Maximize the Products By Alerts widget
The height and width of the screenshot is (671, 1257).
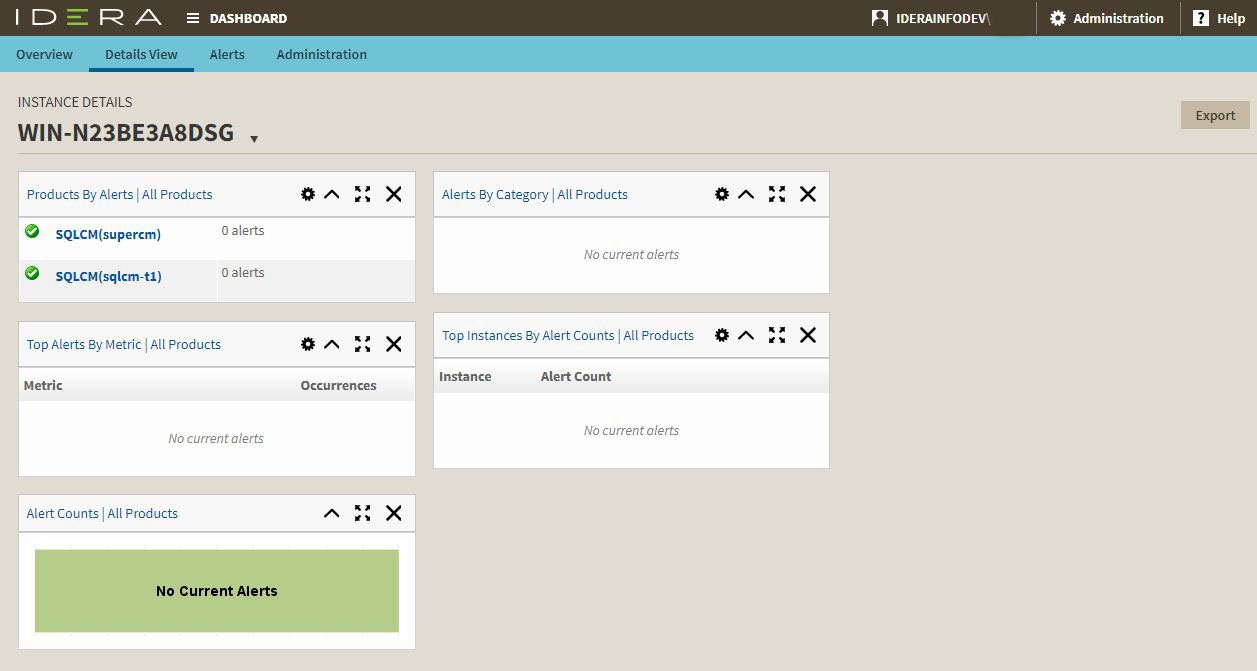click(363, 194)
